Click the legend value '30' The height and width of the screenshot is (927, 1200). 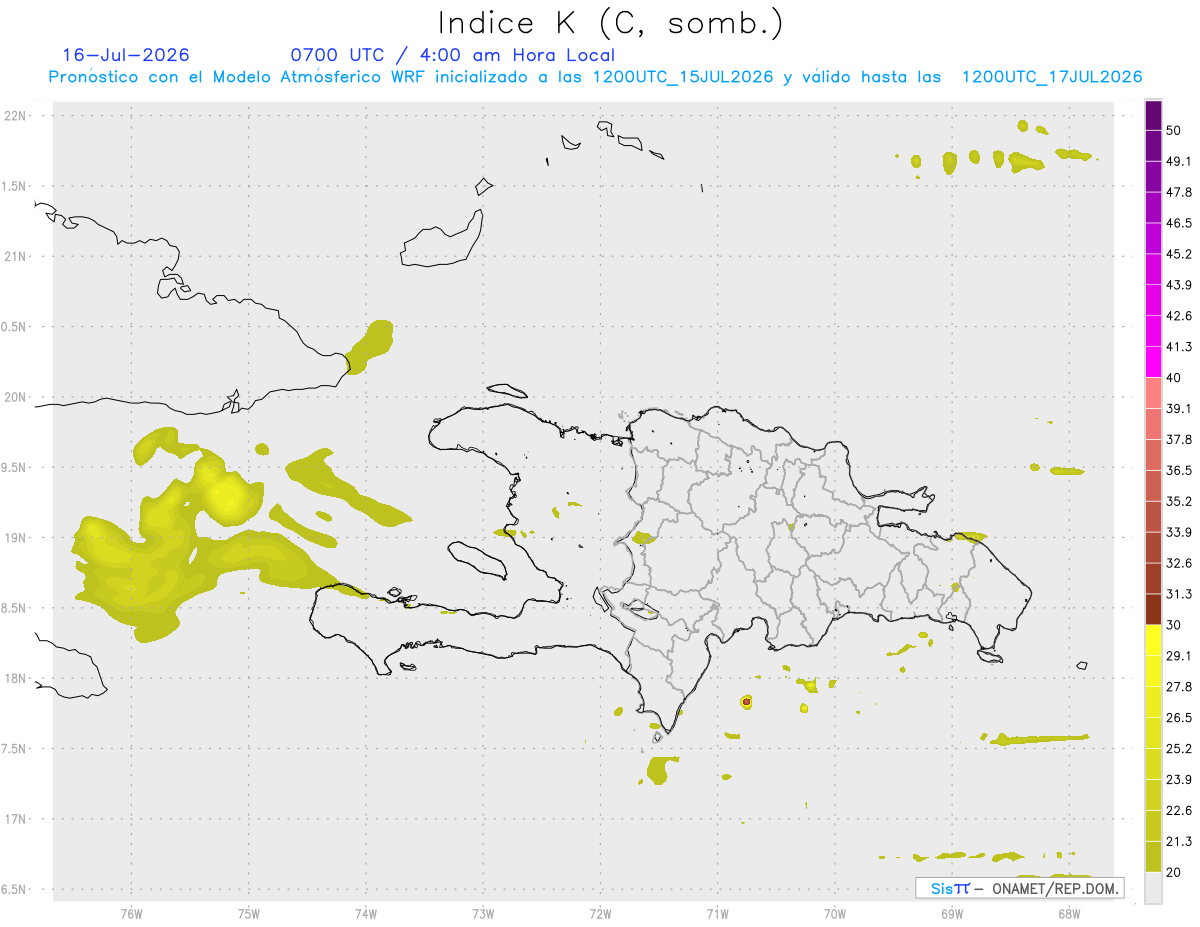pyautogui.click(x=1175, y=625)
